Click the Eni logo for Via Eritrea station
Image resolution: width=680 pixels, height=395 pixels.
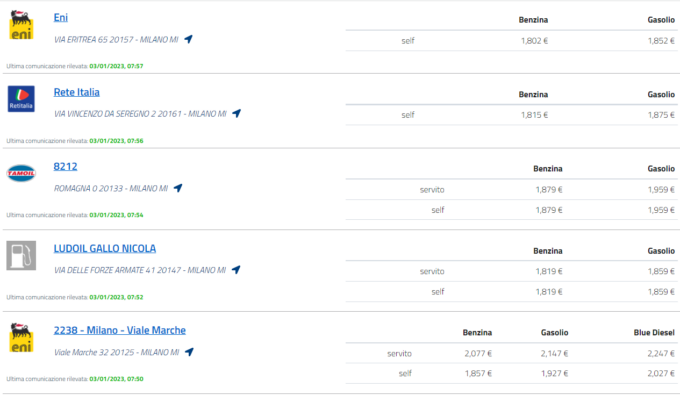[x=21, y=25]
